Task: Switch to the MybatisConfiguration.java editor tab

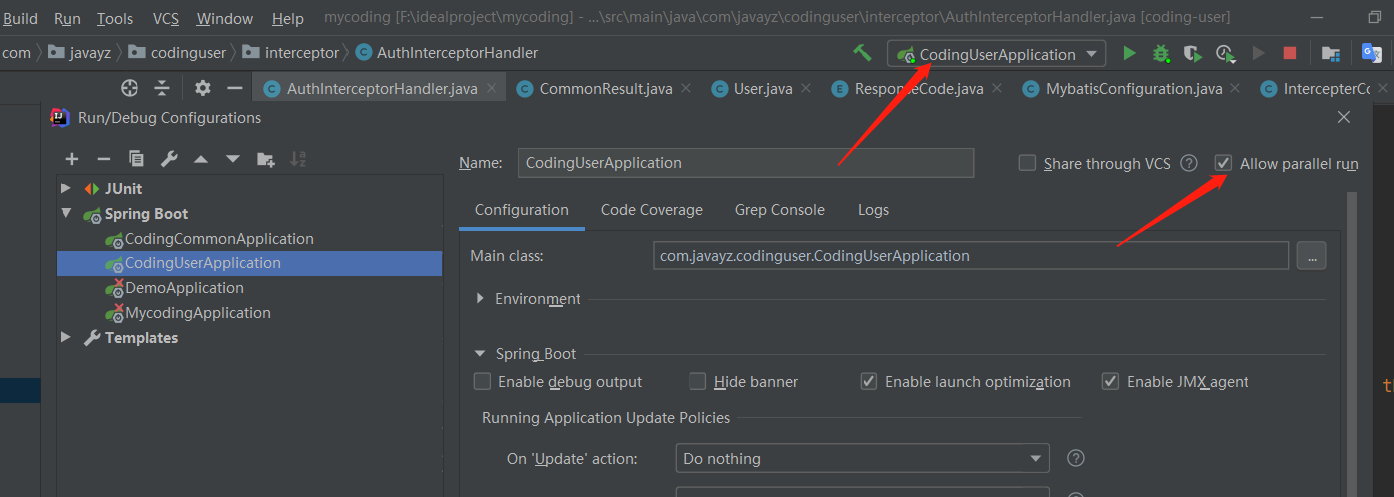Action: 1133,88
